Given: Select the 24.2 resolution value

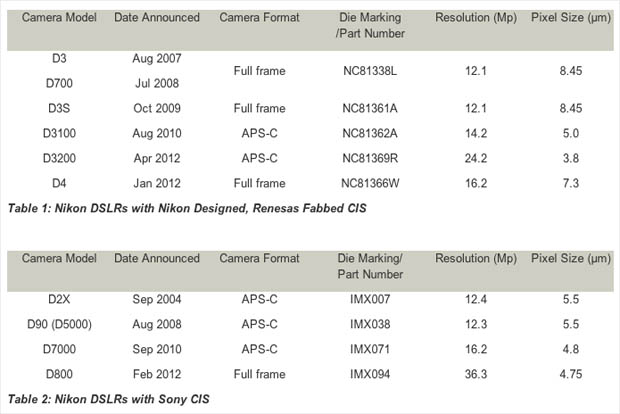Looking at the screenshot, I should point(476,159).
